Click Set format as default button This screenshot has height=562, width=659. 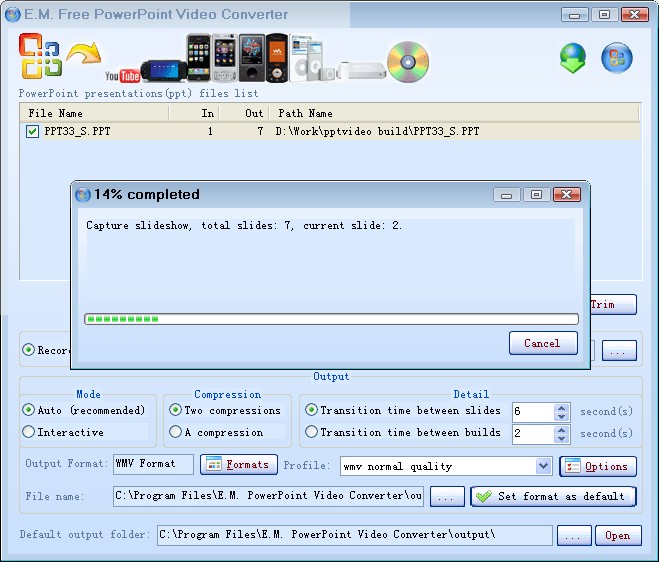click(x=553, y=496)
